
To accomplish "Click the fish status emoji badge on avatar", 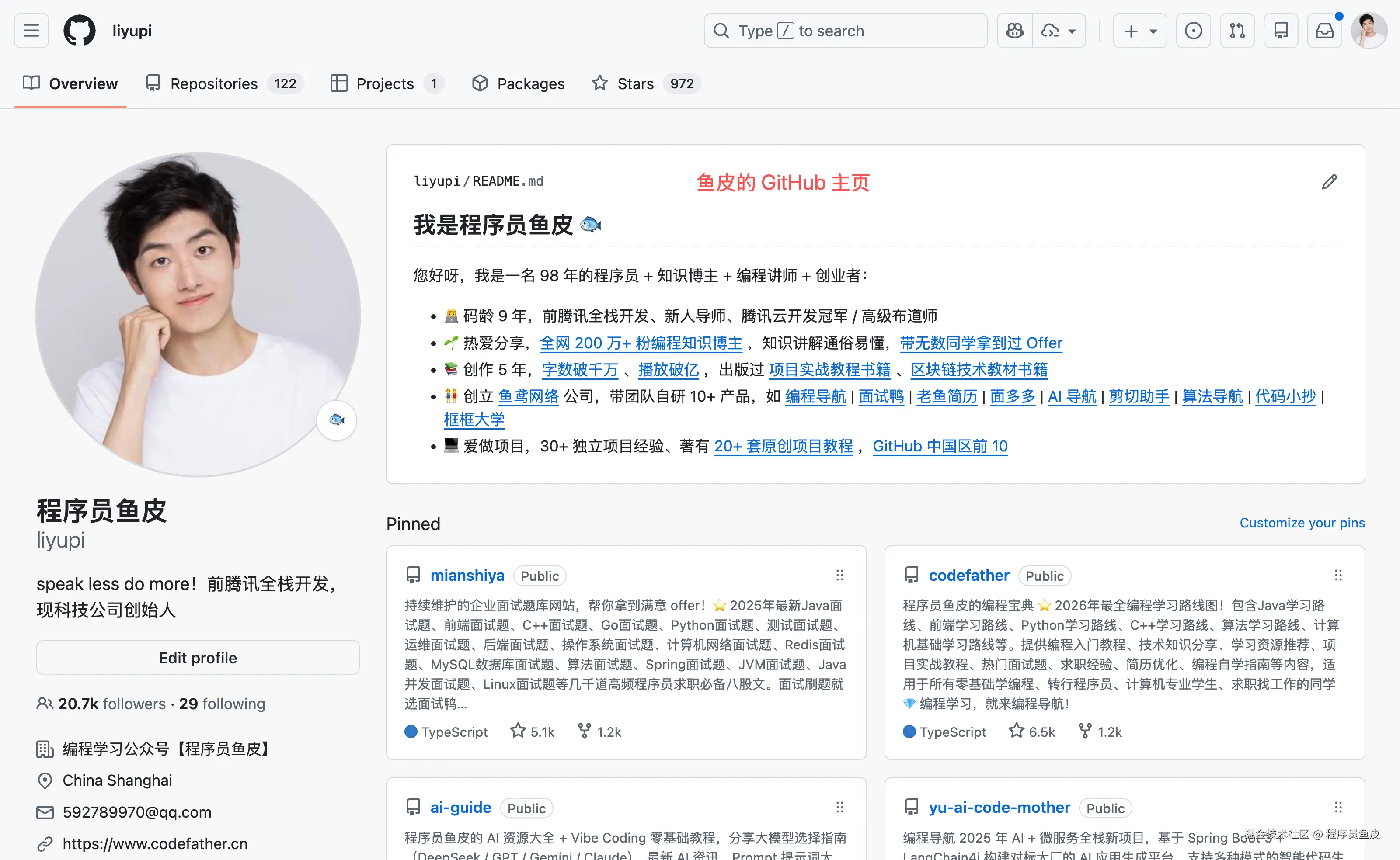I will click(x=337, y=420).
